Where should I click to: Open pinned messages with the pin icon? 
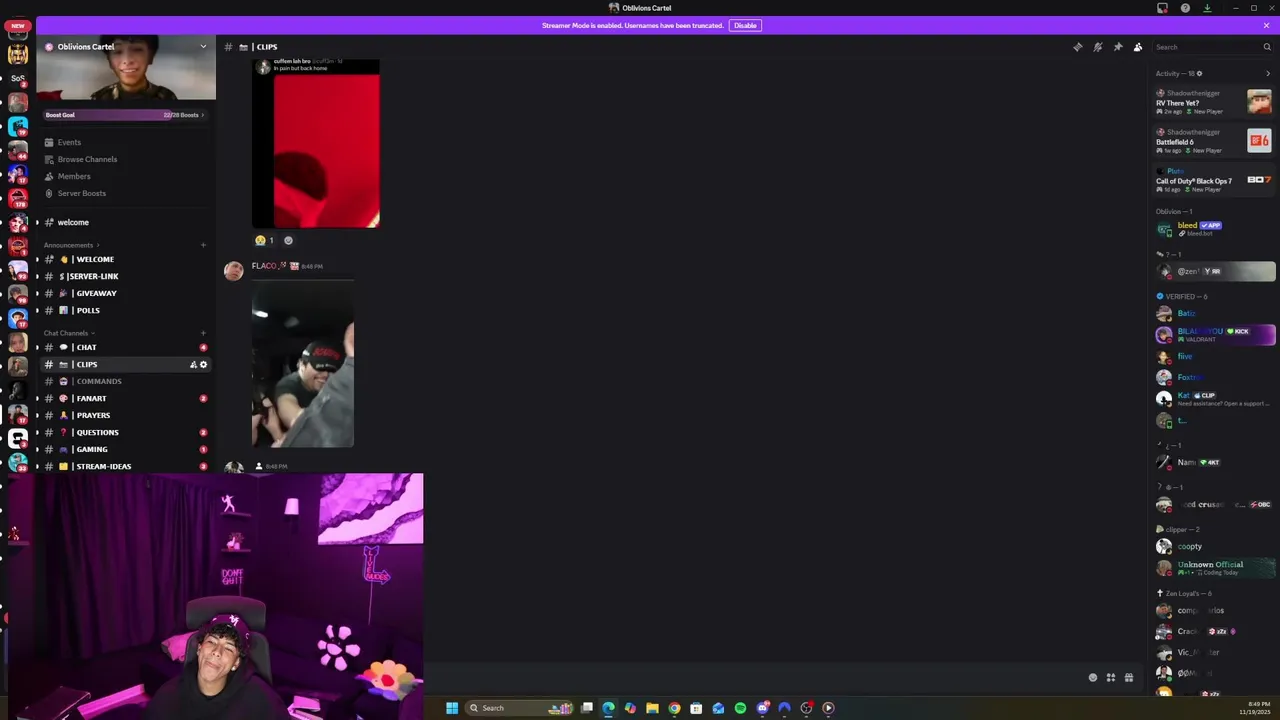[1117, 47]
